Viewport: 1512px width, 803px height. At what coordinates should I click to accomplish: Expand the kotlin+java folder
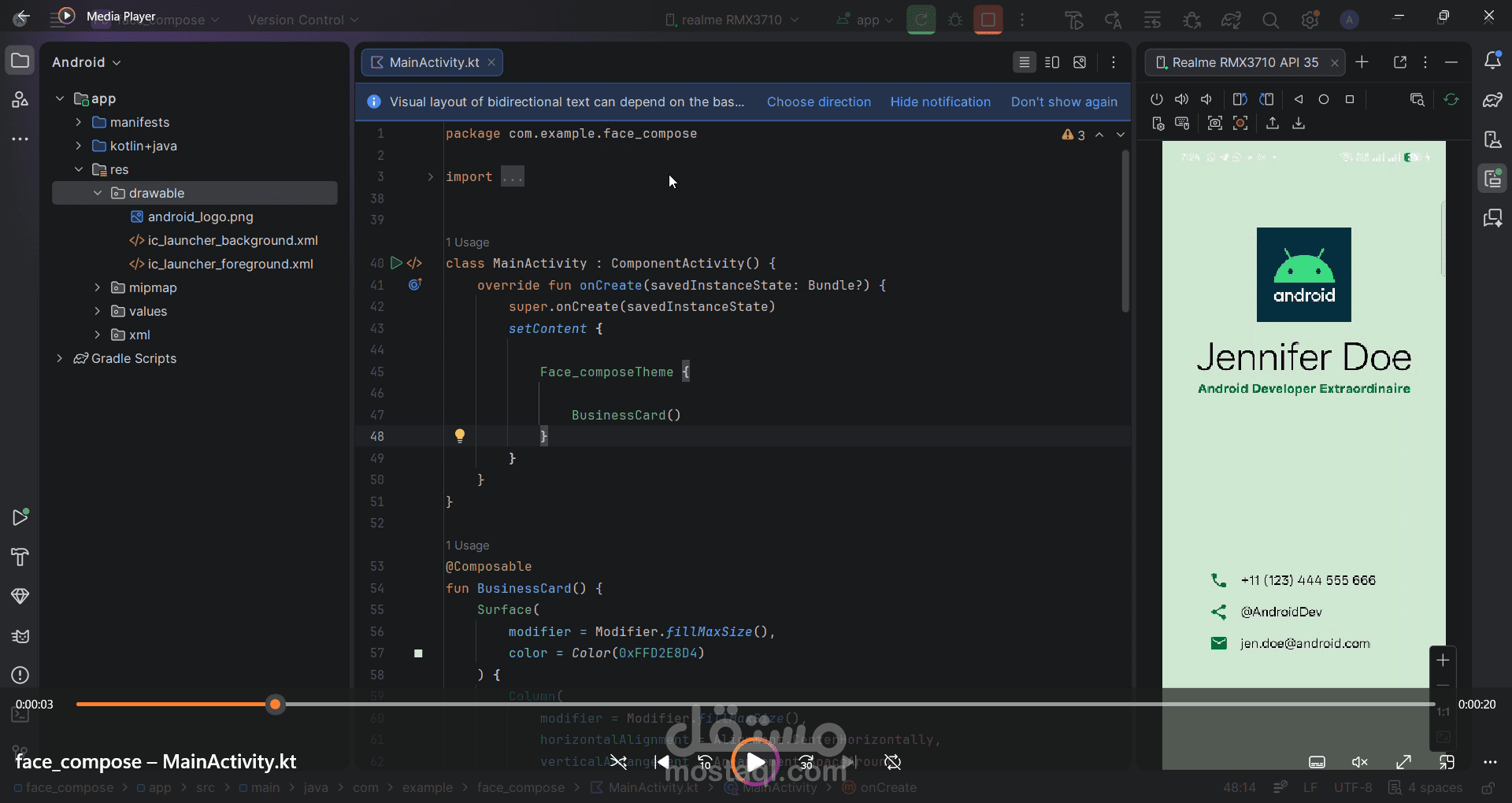coord(79,146)
